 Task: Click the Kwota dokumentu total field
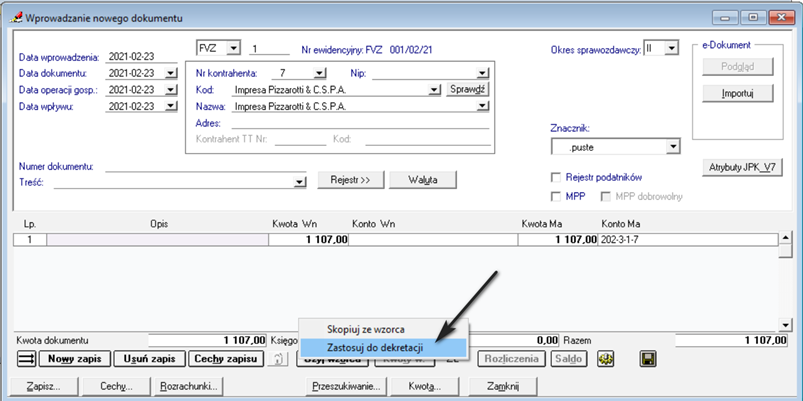click(x=207, y=340)
